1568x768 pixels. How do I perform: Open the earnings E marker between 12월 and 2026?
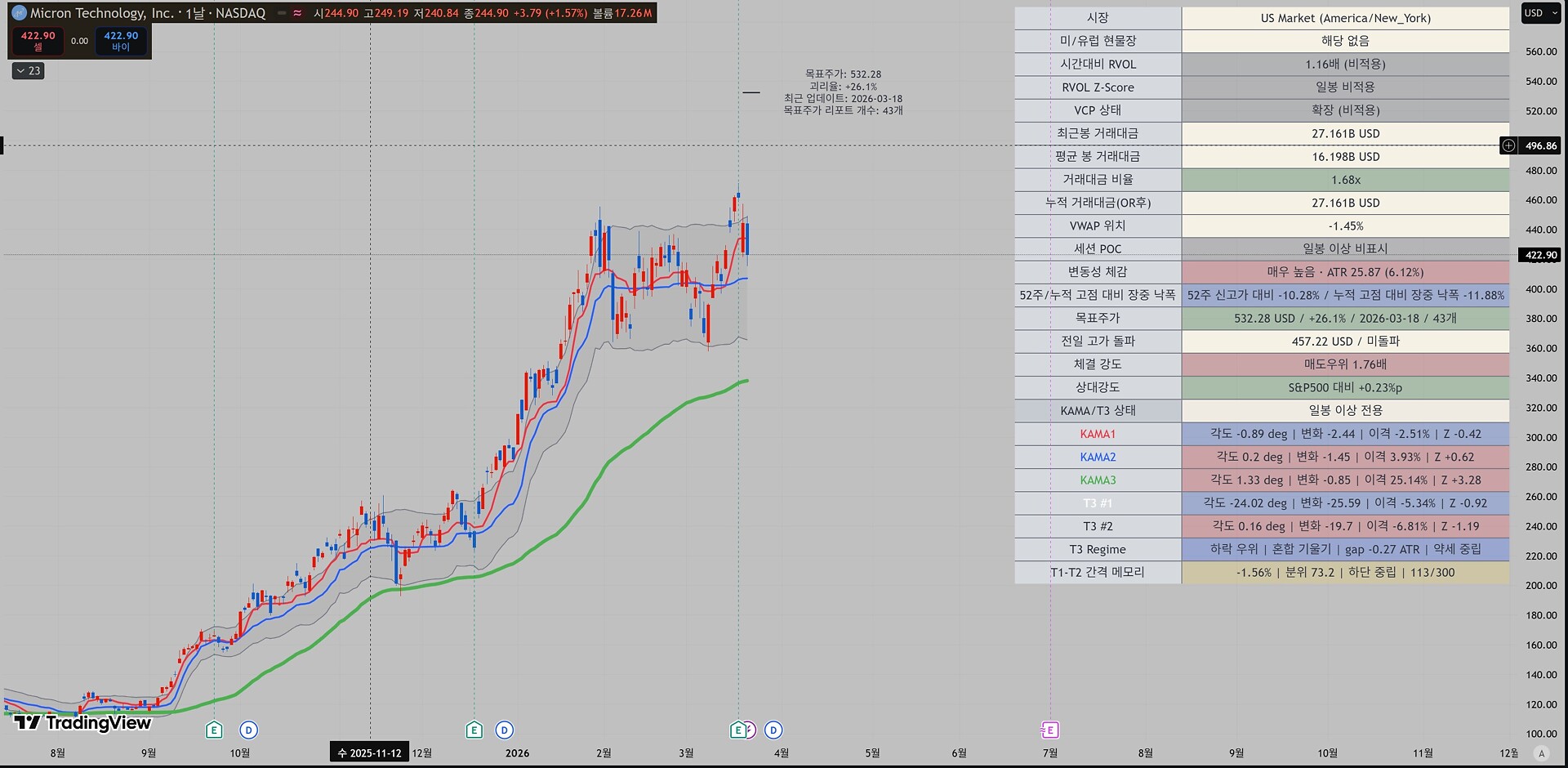pos(474,730)
